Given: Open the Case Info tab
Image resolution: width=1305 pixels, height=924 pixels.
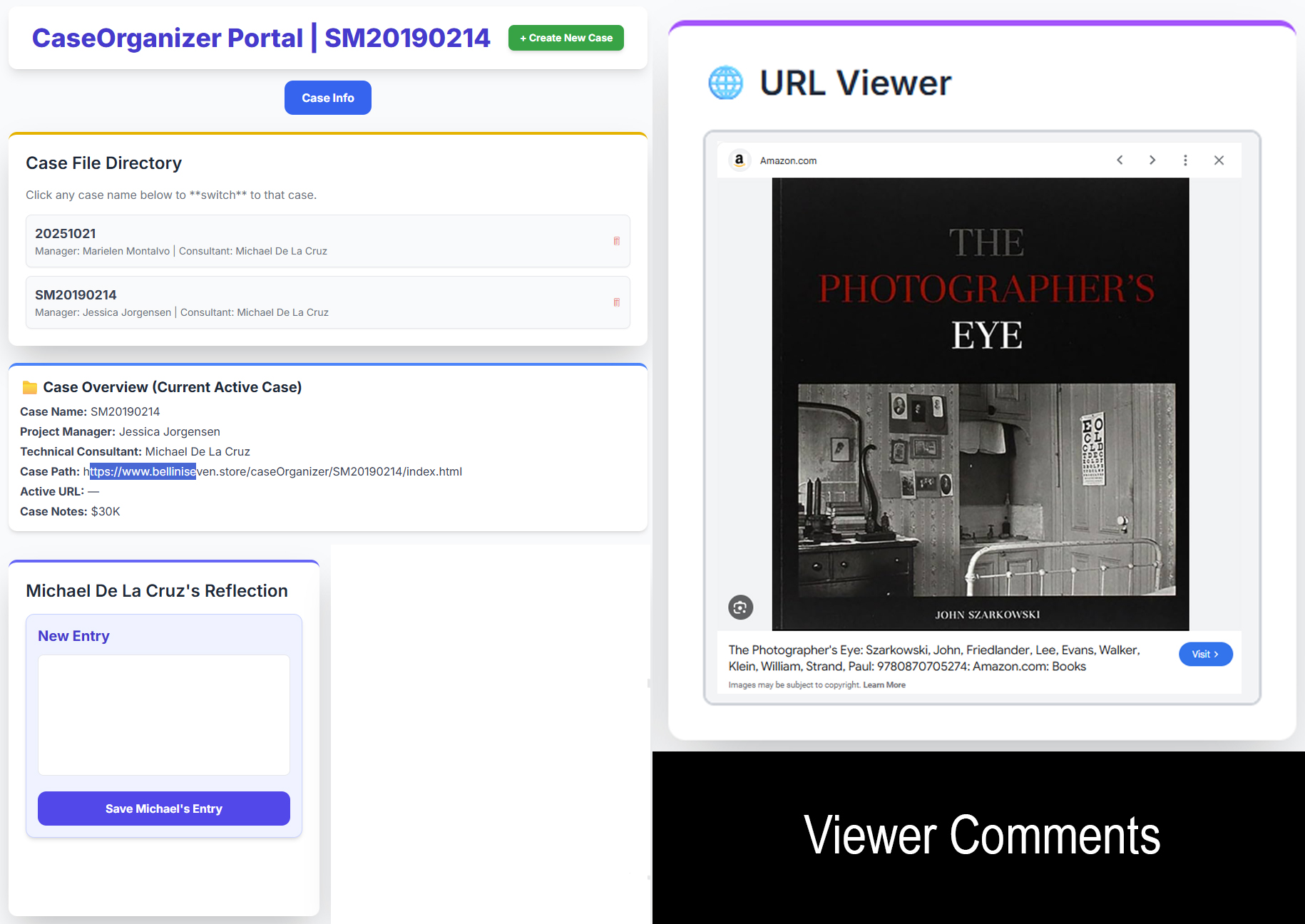Looking at the screenshot, I should tap(327, 98).
